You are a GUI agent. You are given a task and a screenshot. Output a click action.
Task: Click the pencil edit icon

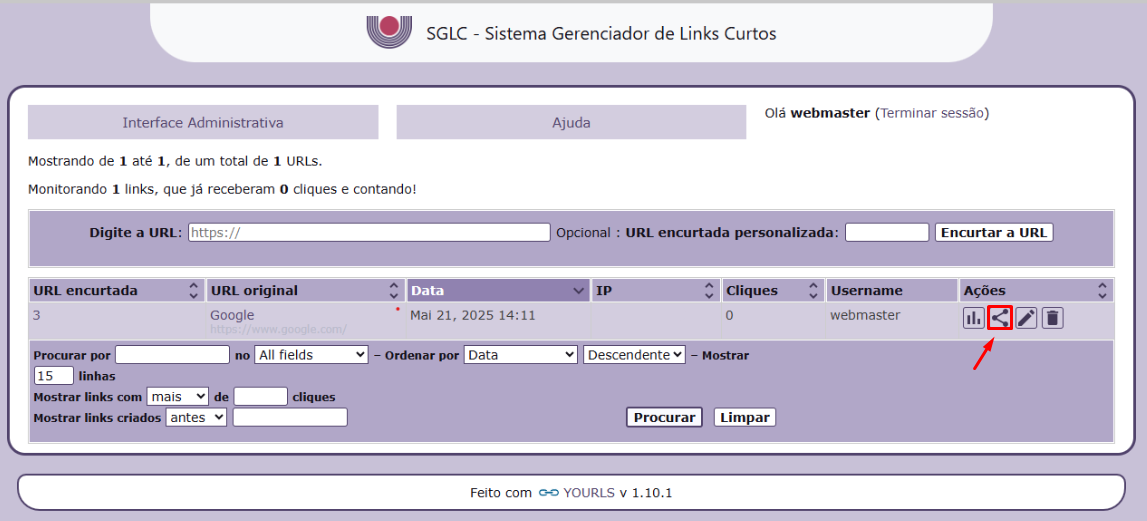point(1026,318)
